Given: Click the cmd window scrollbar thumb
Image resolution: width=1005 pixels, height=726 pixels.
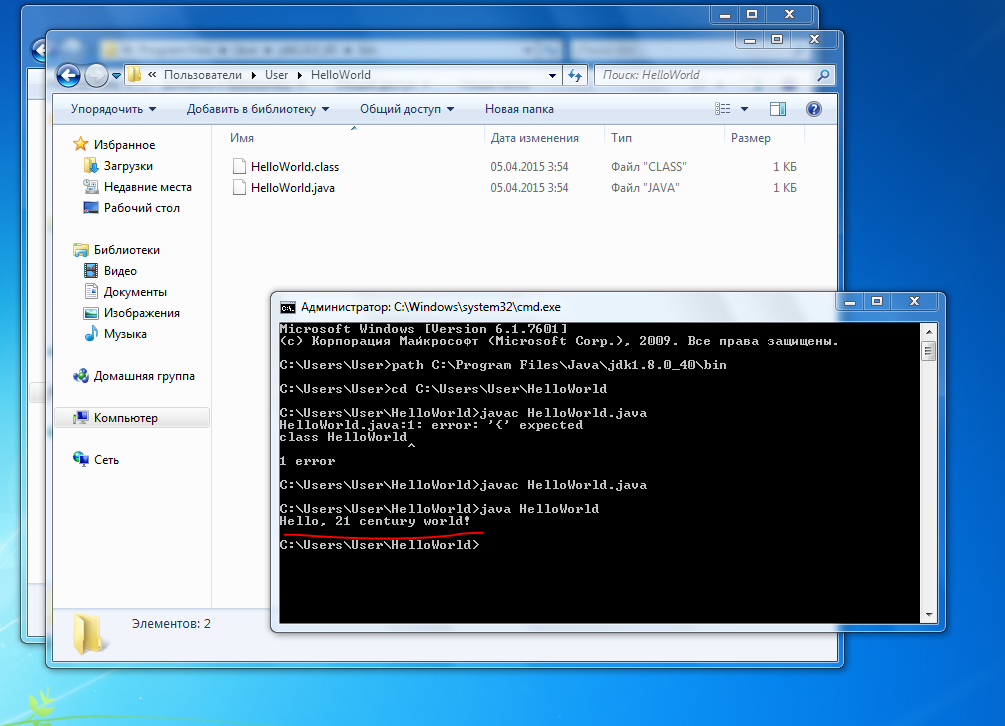Looking at the screenshot, I should (x=928, y=351).
